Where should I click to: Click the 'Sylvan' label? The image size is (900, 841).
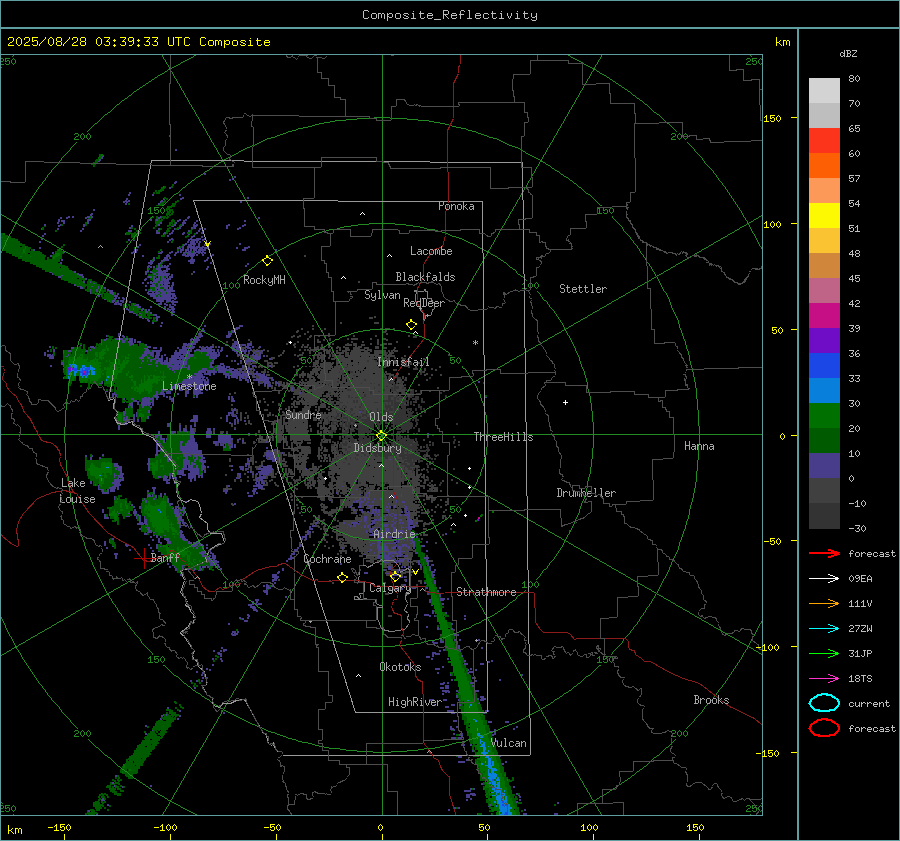coord(382,295)
